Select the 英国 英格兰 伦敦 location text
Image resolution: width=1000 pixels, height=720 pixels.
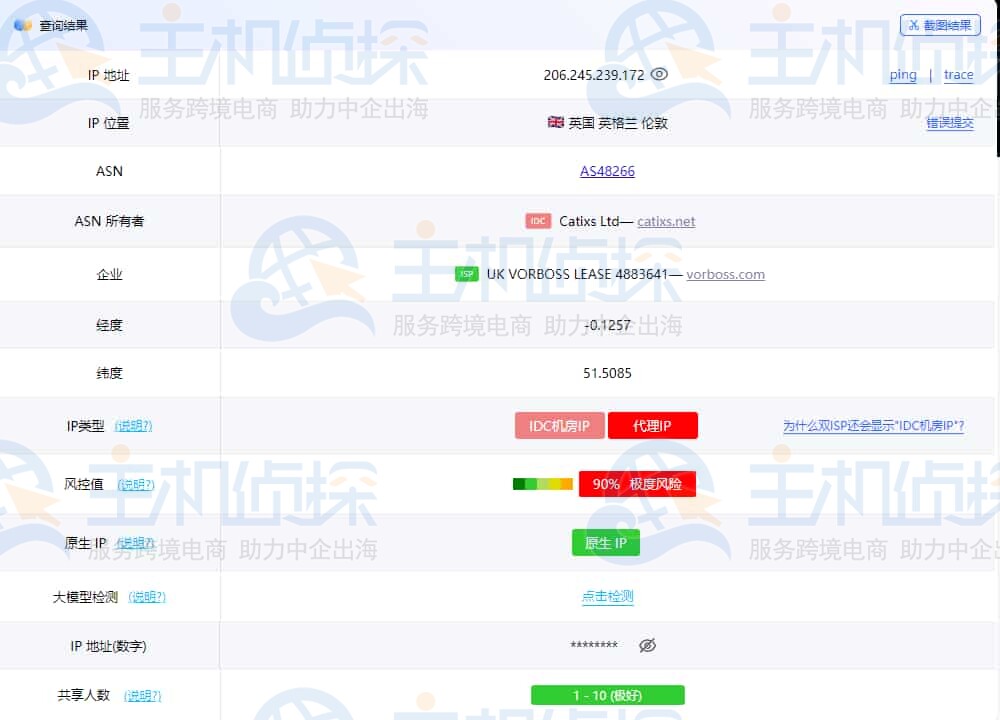[x=617, y=122]
